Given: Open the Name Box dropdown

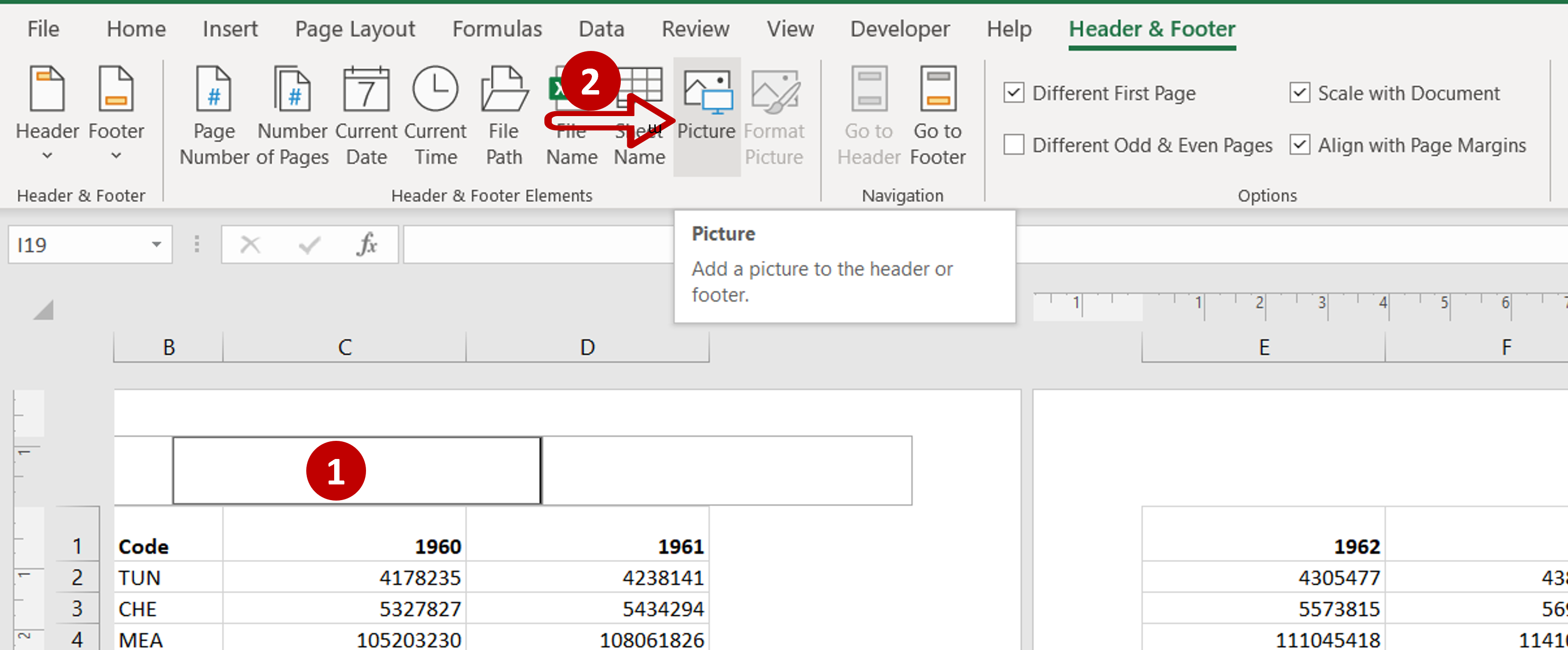Looking at the screenshot, I should [155, 244].
